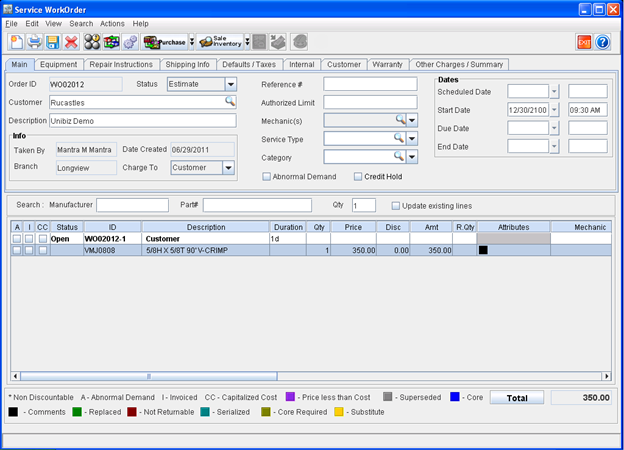Click the green Replaced legend swatch

(77, 411)
